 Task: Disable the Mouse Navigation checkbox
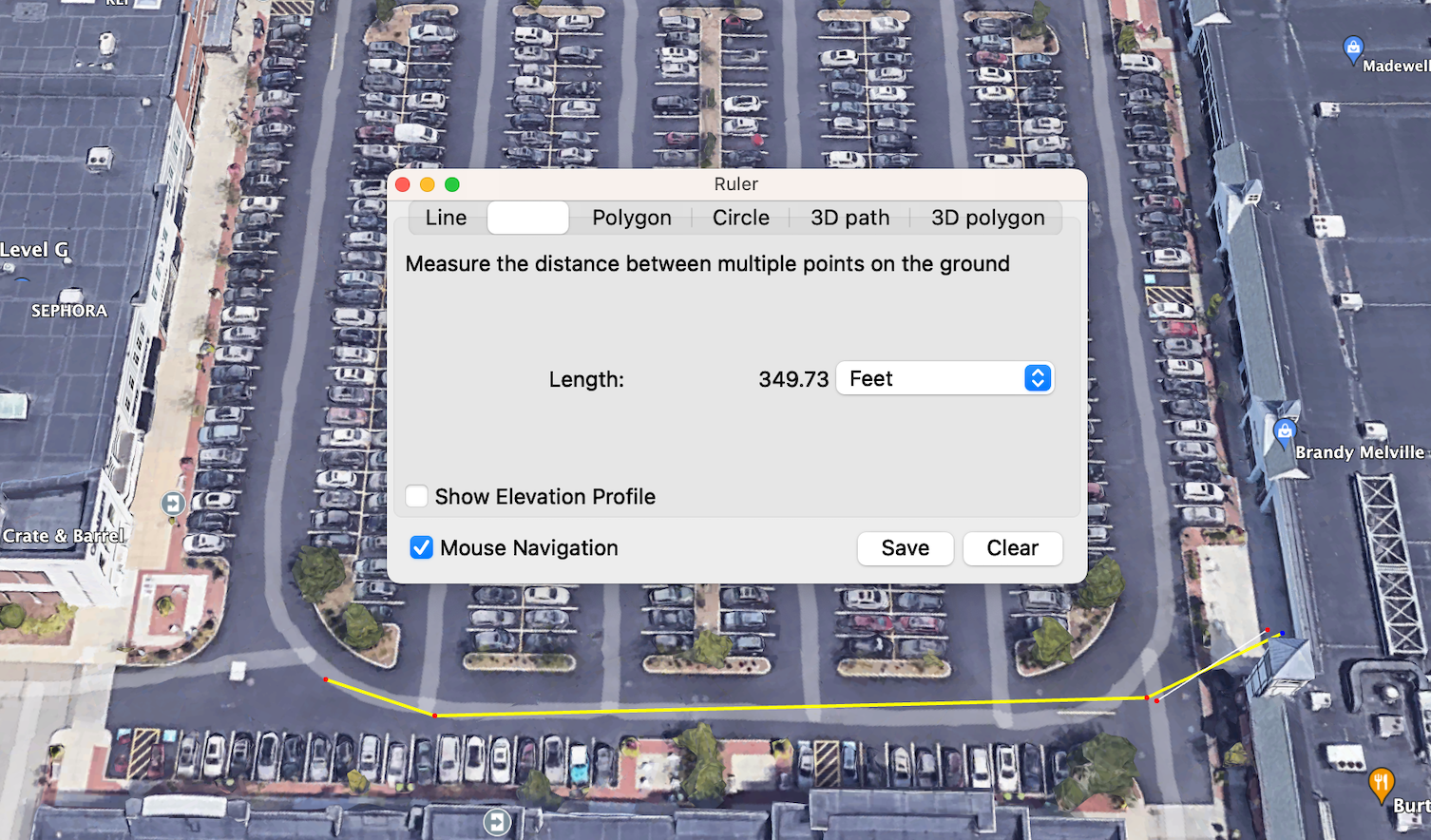(x=422, y=547)
